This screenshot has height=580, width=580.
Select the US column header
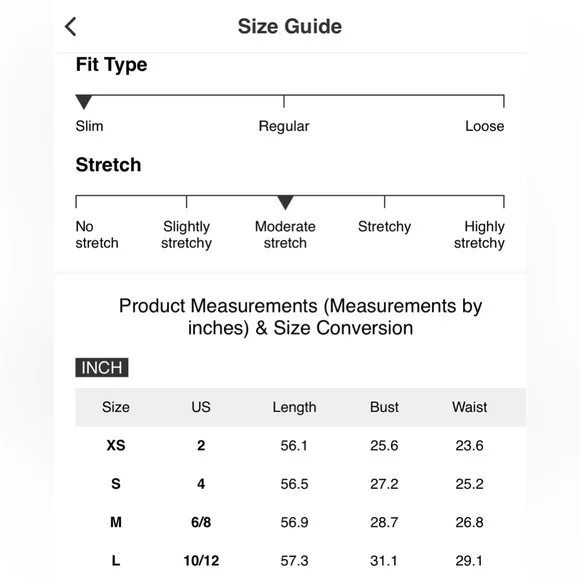point(201,407)
